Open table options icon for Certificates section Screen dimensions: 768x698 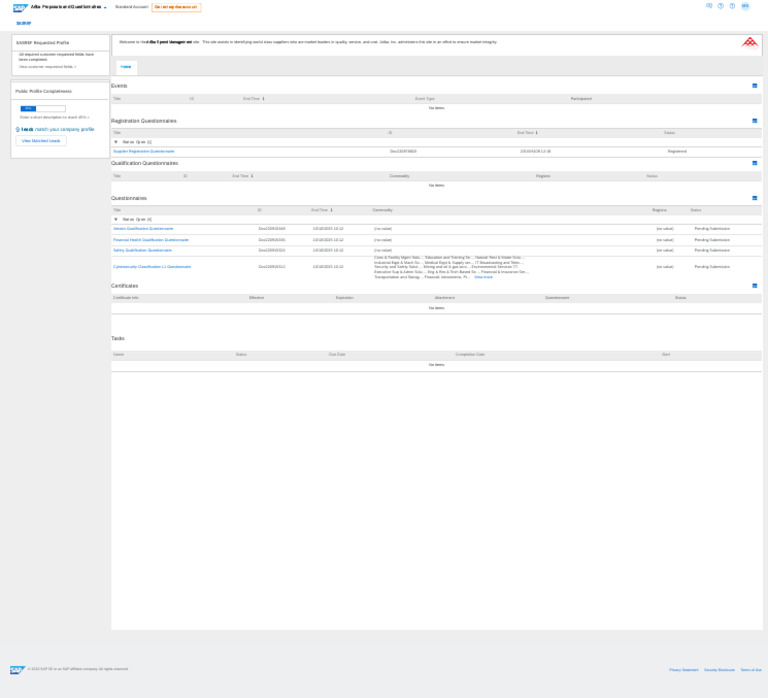point(755,286)
